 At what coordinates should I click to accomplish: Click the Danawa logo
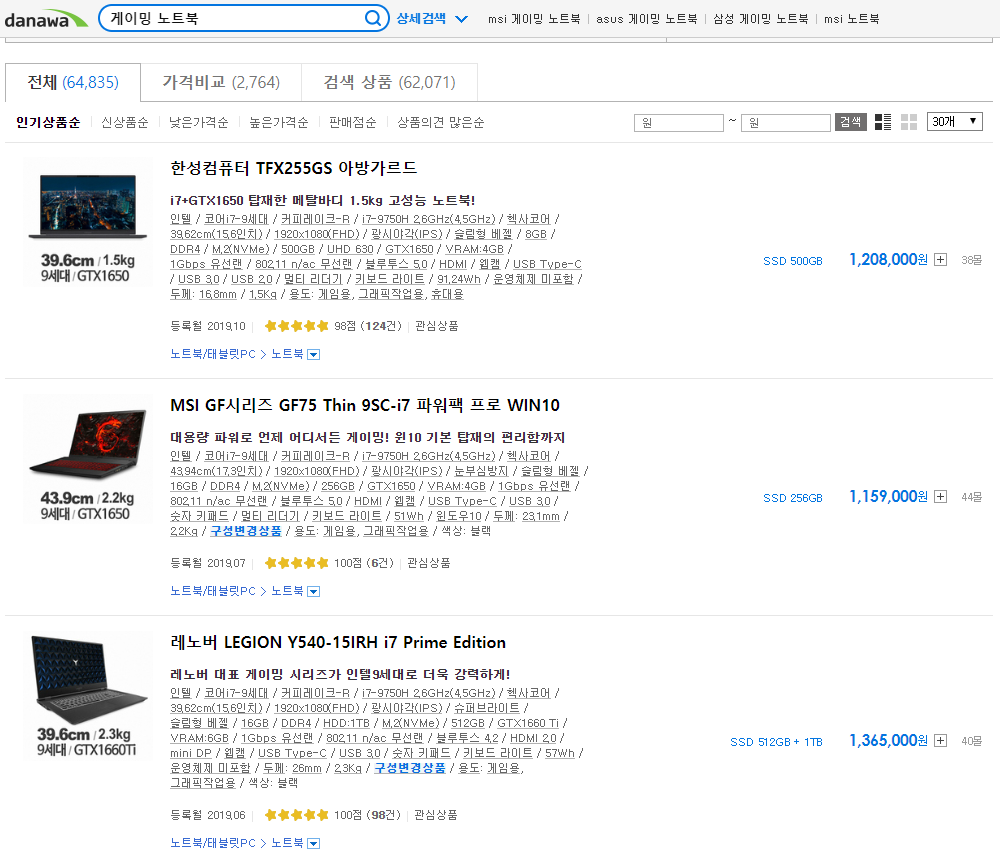point(46,19)
